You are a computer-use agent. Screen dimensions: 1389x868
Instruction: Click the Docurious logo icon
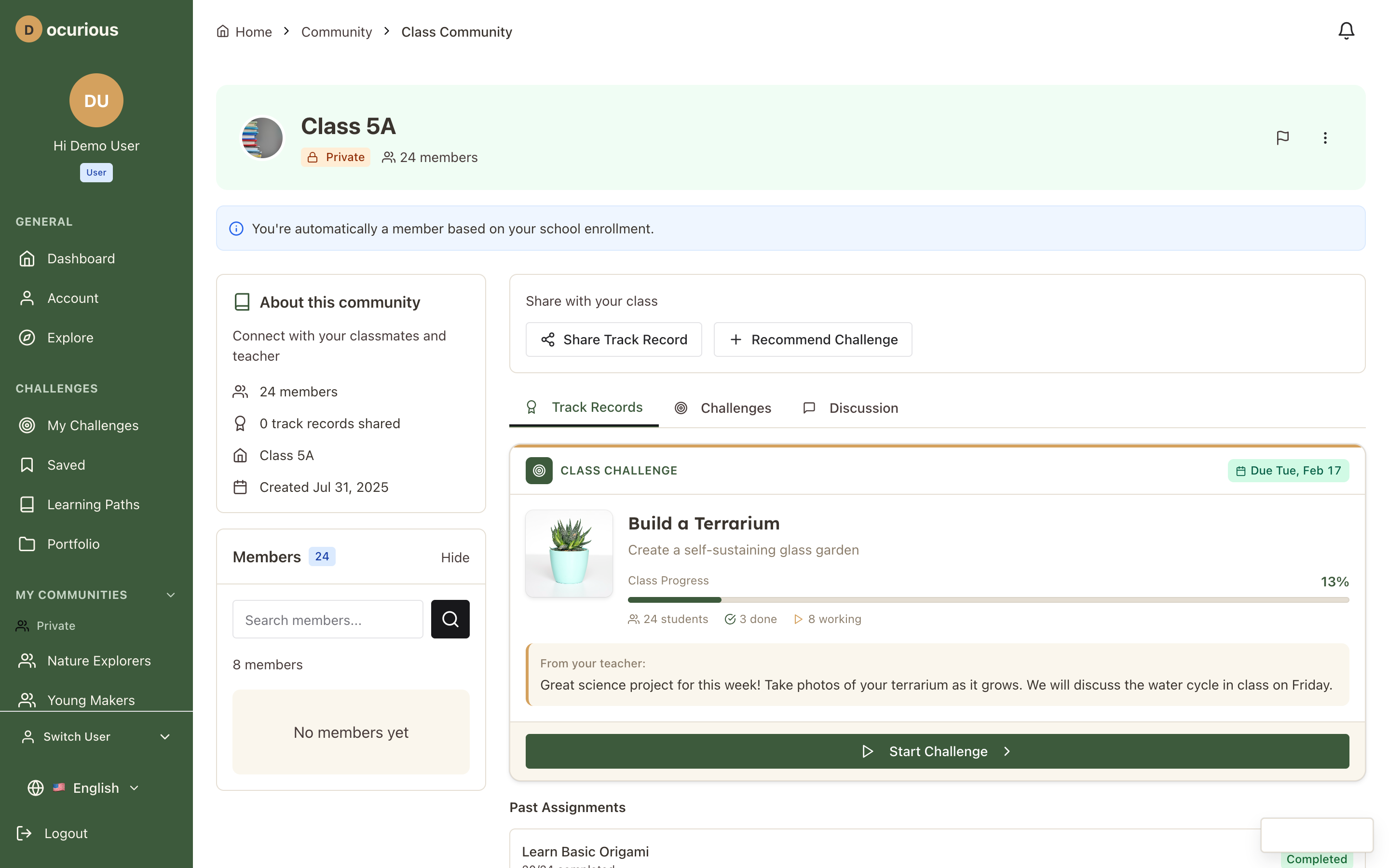28,29
